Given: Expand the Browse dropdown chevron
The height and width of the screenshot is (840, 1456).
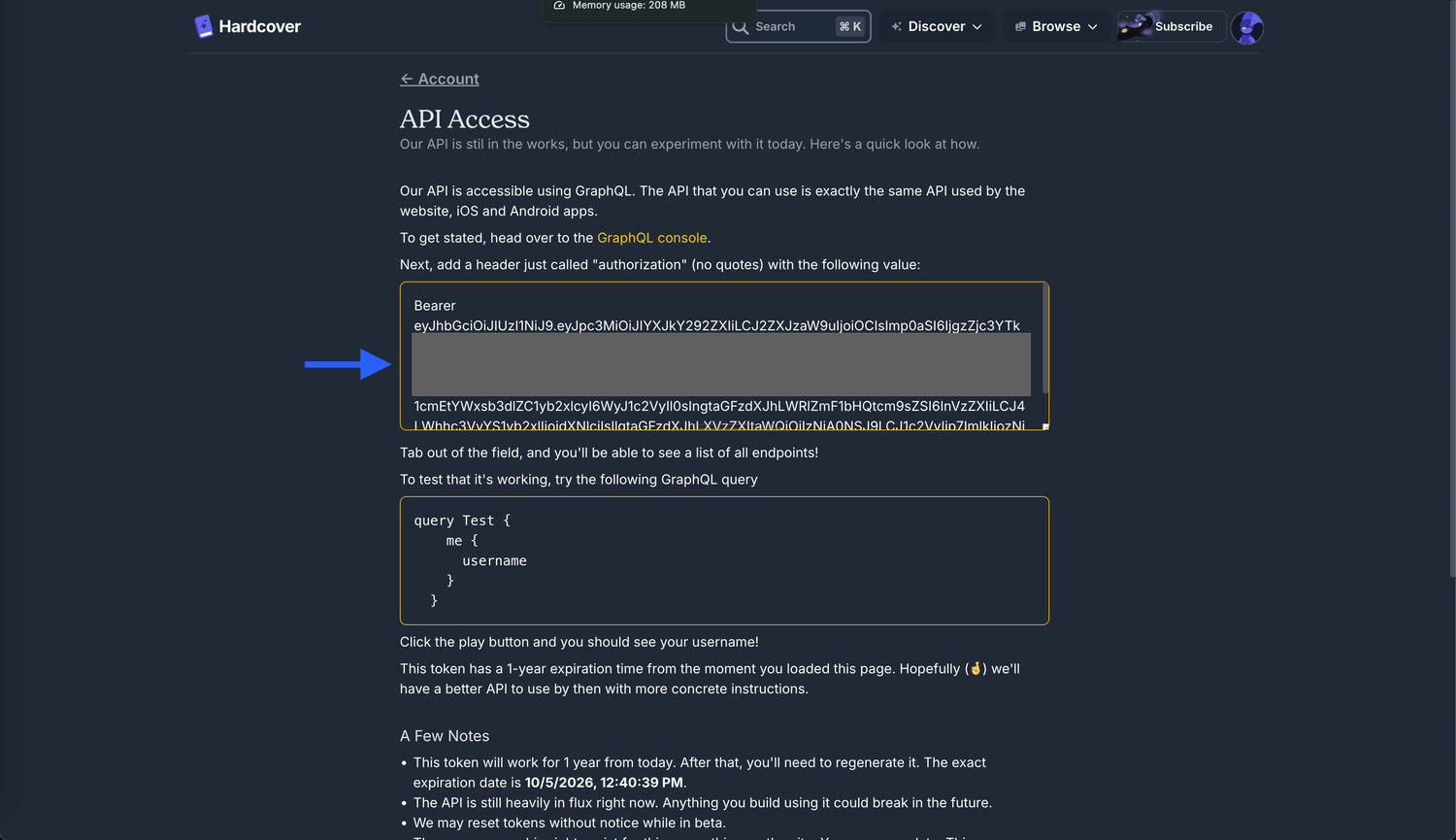Looking at the screenshot, I should 1094,26.
